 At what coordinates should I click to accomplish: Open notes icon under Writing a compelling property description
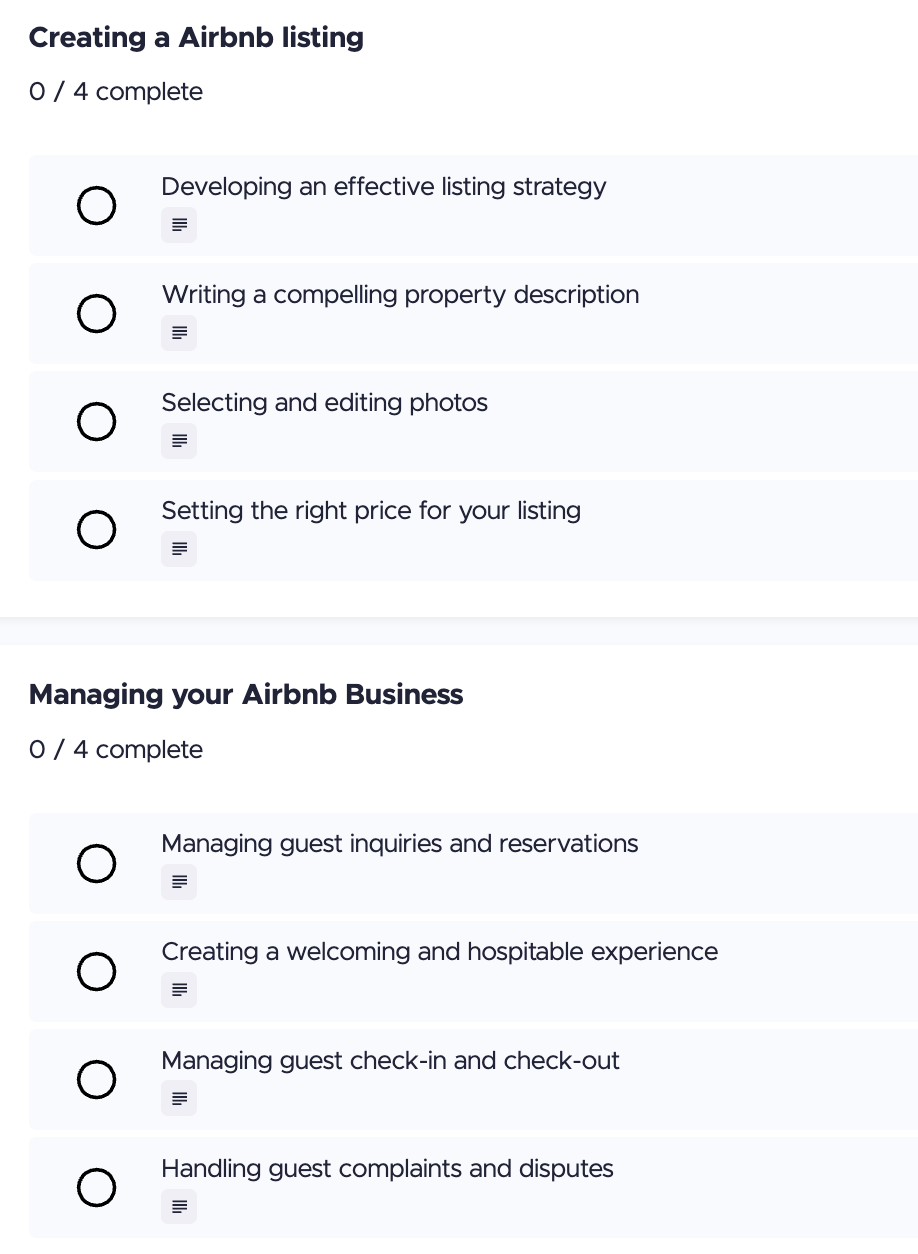click(x=179, y=333)
